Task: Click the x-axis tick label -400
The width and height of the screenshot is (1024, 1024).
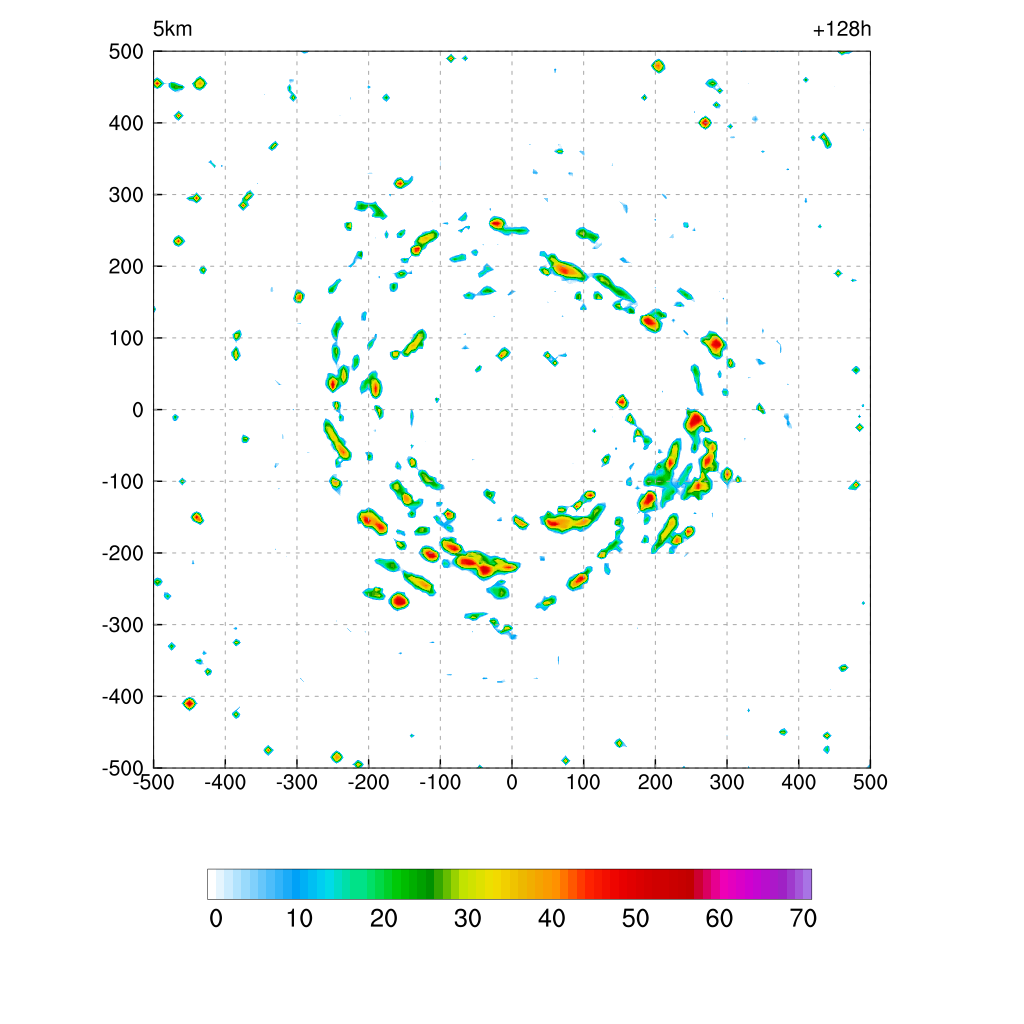Action: [x=225, y=782]
